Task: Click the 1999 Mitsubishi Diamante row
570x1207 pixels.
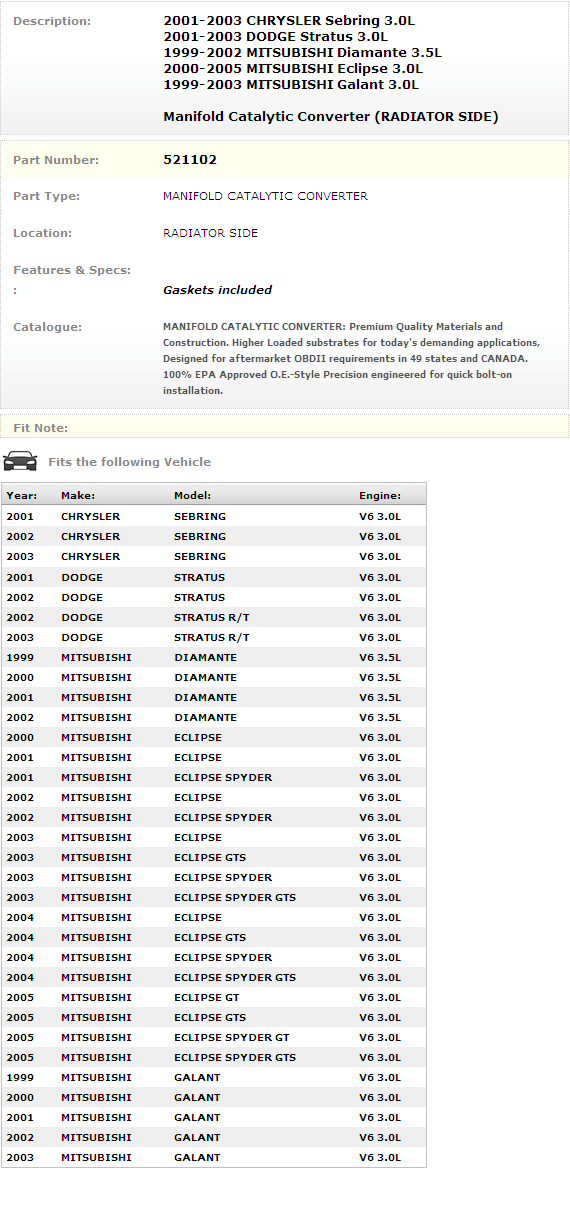Action: coord(214,657)
